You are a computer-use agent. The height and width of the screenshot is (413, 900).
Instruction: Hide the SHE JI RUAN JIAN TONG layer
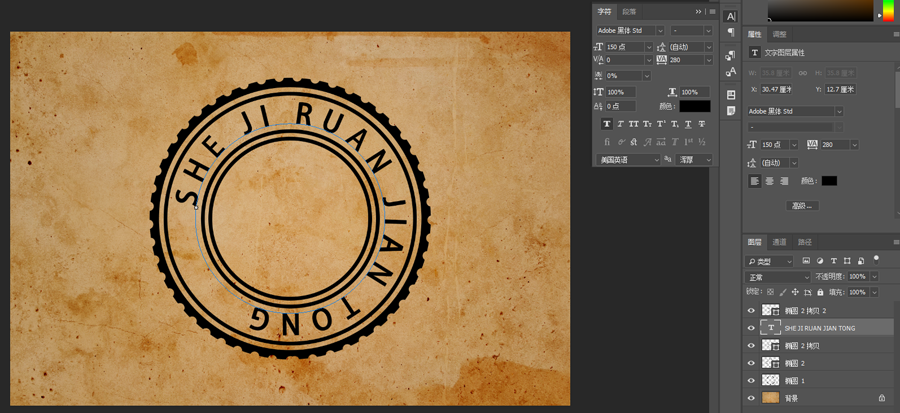(751, 328)
